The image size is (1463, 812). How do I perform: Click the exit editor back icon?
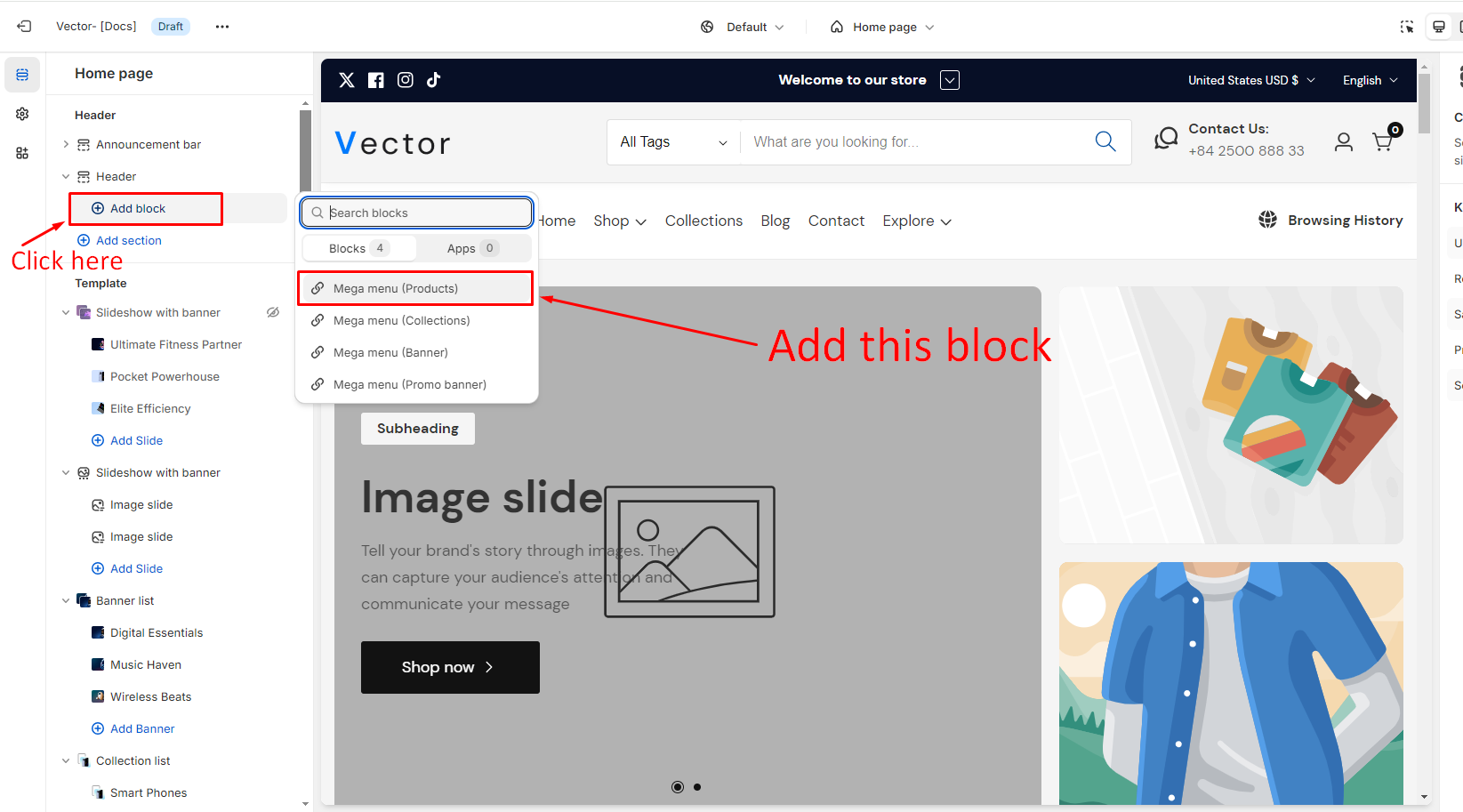(x=24, y=27)
